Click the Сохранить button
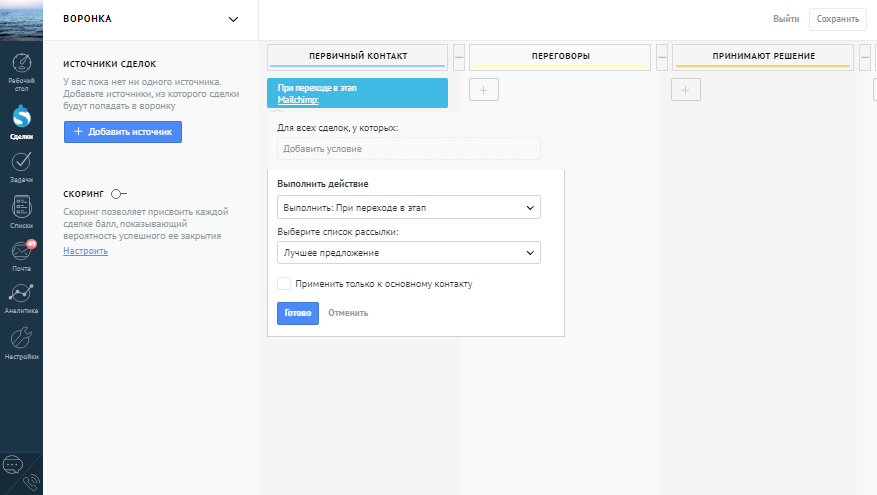877x495 pixels. click(x=838, y=19)
